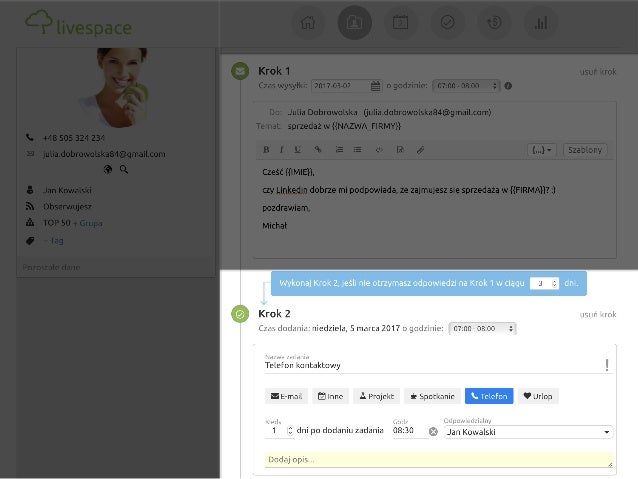Expand Pozostałe dane section

51,267
